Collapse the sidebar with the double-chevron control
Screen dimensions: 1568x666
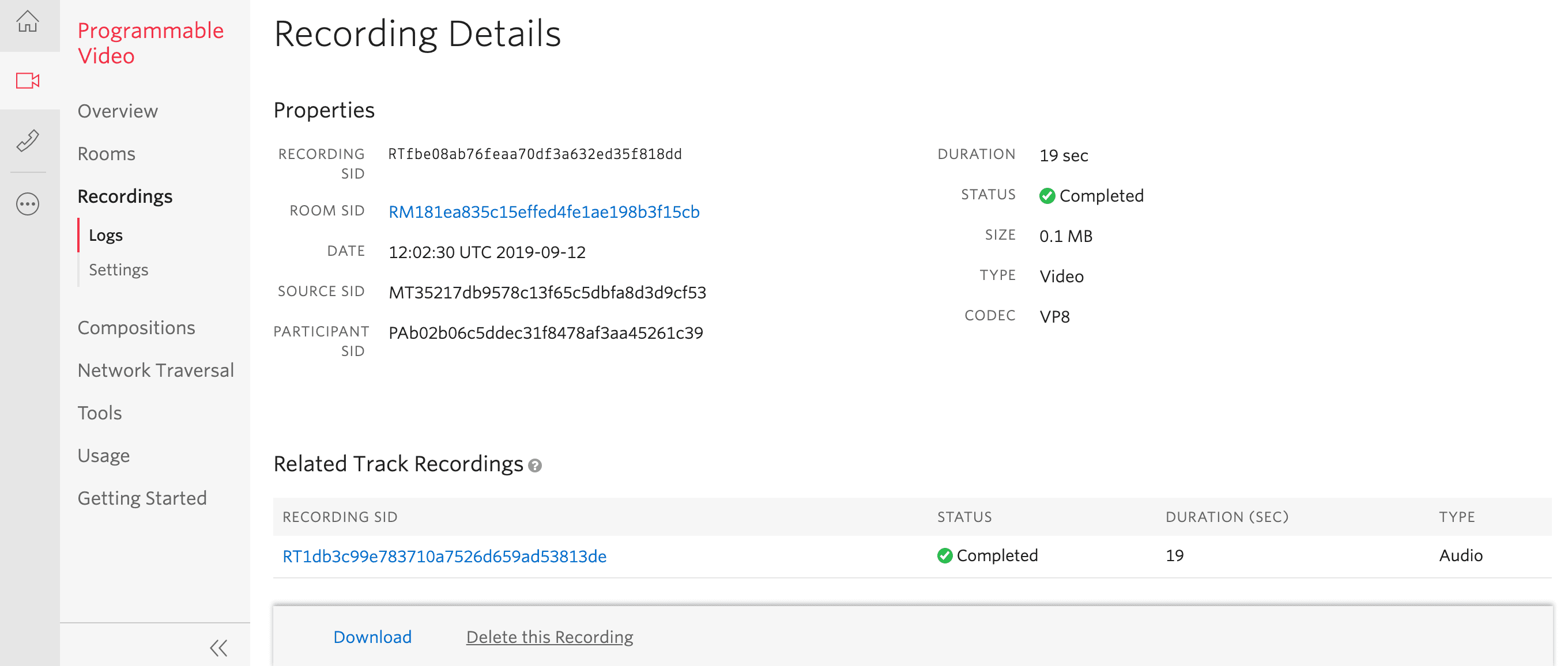[220, 648]
